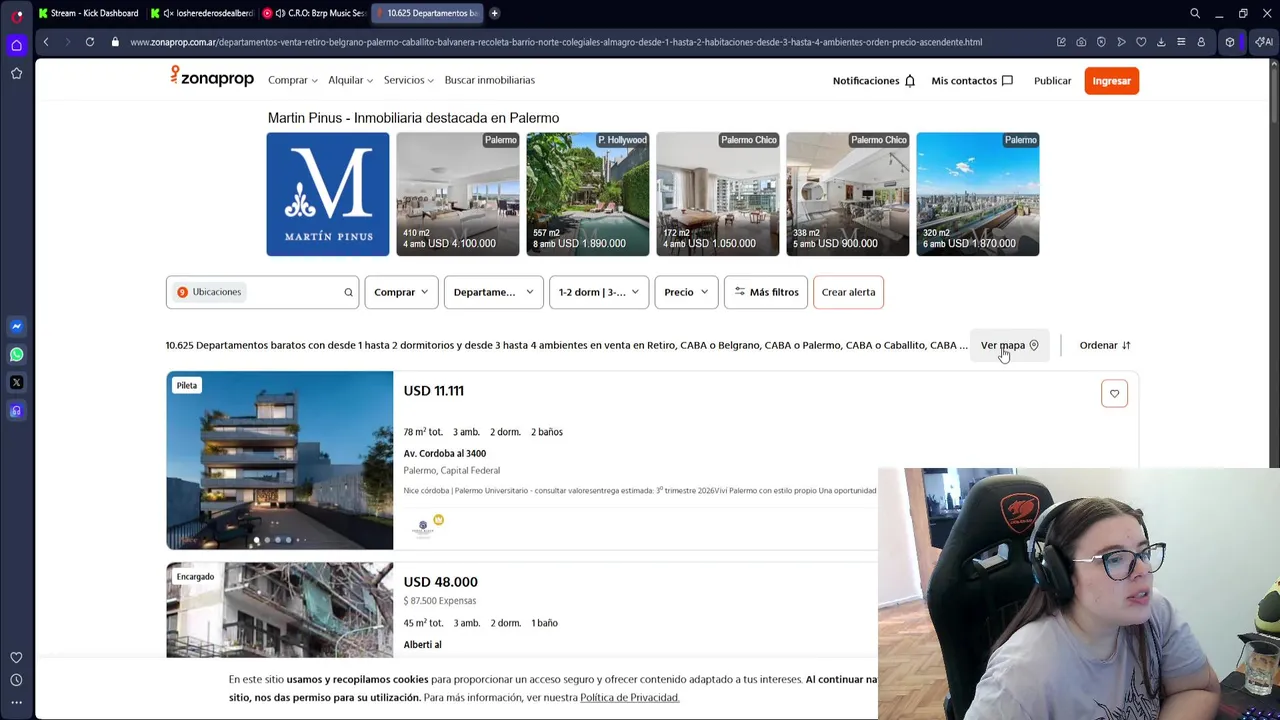Open the Aria AI button
Screen dimensions: 1280x720
[x=1265, y=42]
